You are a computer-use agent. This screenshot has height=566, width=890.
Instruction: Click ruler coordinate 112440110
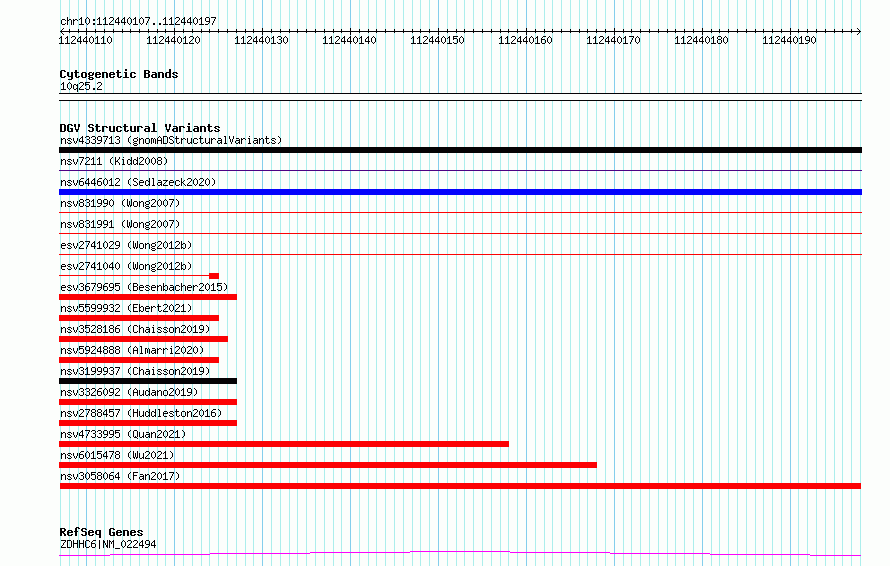[86, 40]
